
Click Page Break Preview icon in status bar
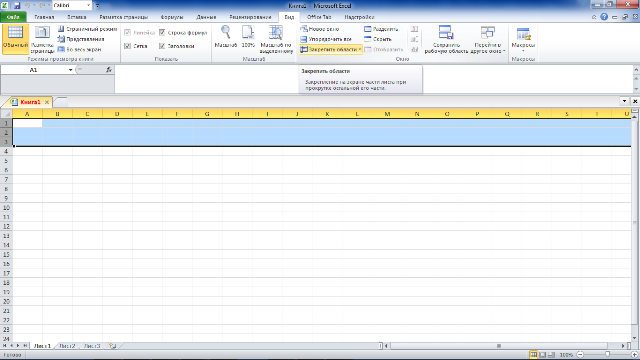[551, 355]
